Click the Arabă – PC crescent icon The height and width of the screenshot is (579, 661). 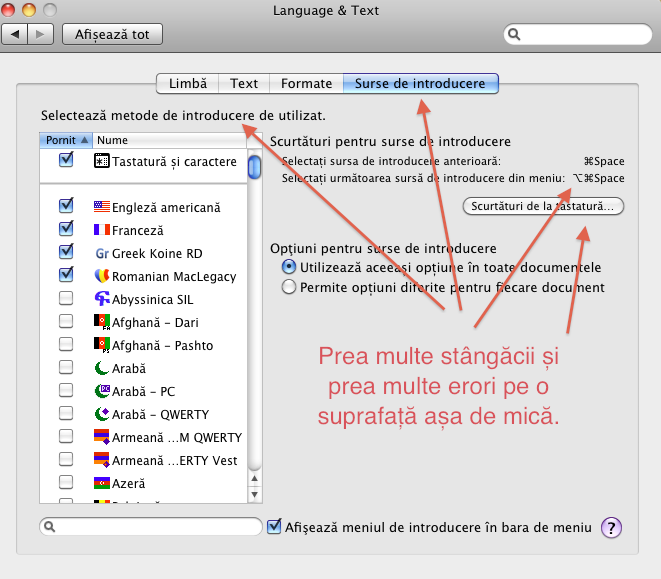(102, 391)
